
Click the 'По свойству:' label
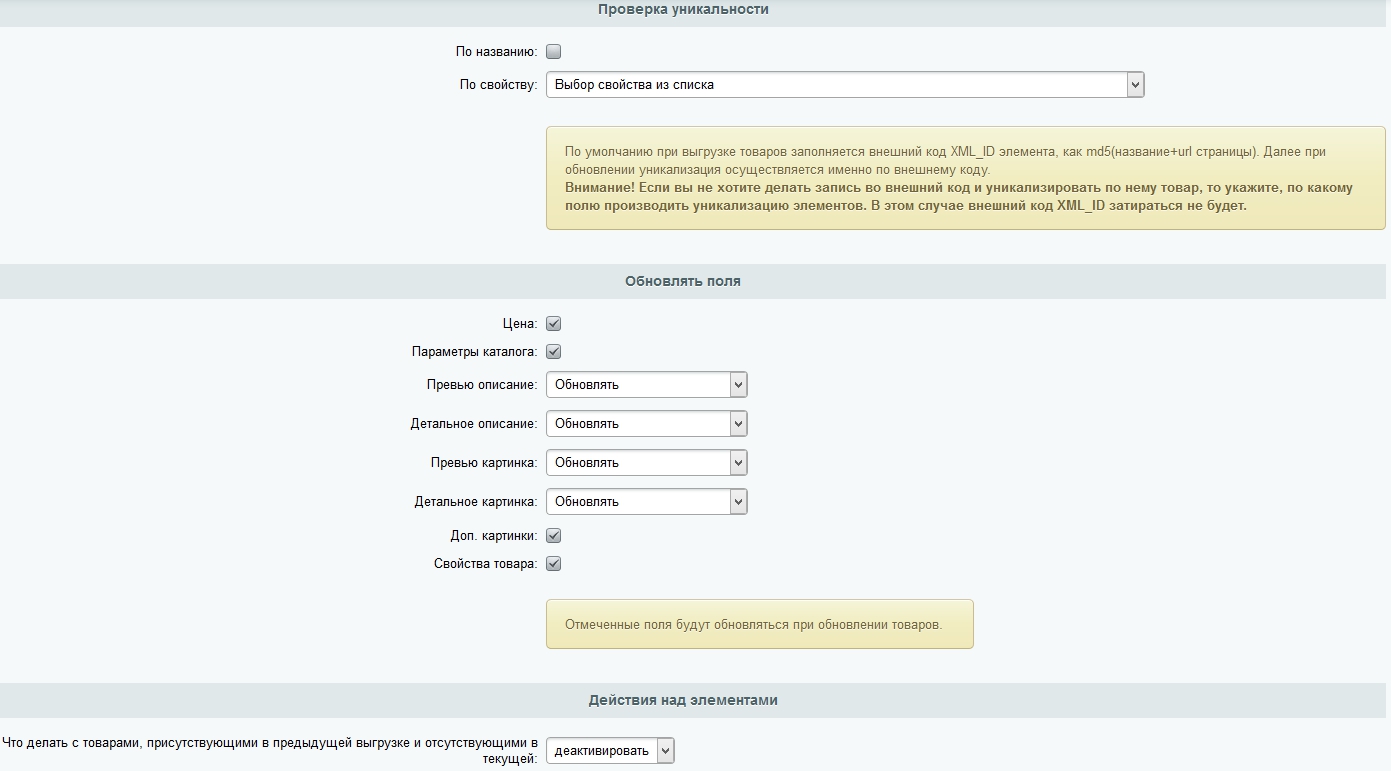pos(498,85)
